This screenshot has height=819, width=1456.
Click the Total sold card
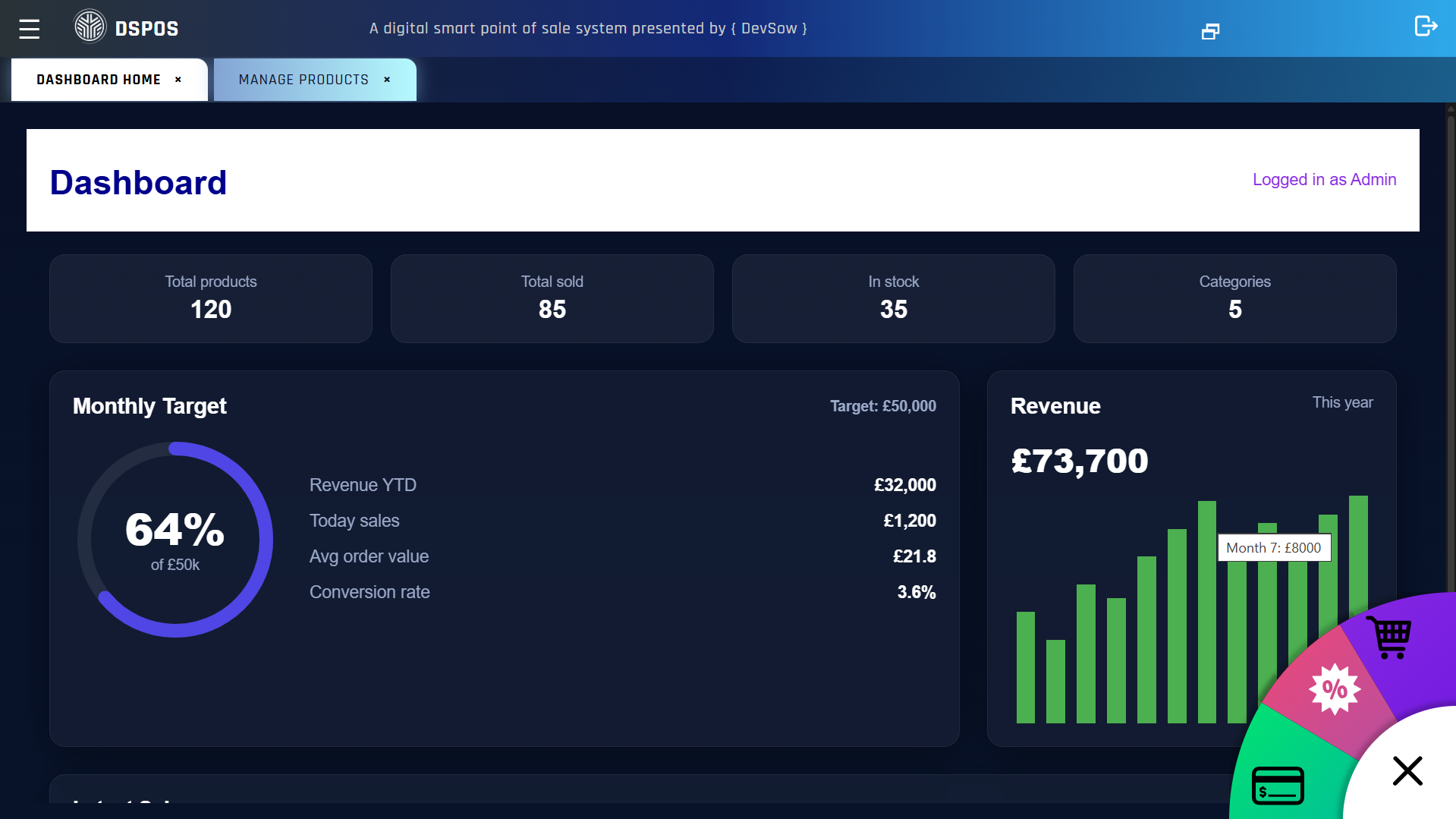tap(552, 298)
